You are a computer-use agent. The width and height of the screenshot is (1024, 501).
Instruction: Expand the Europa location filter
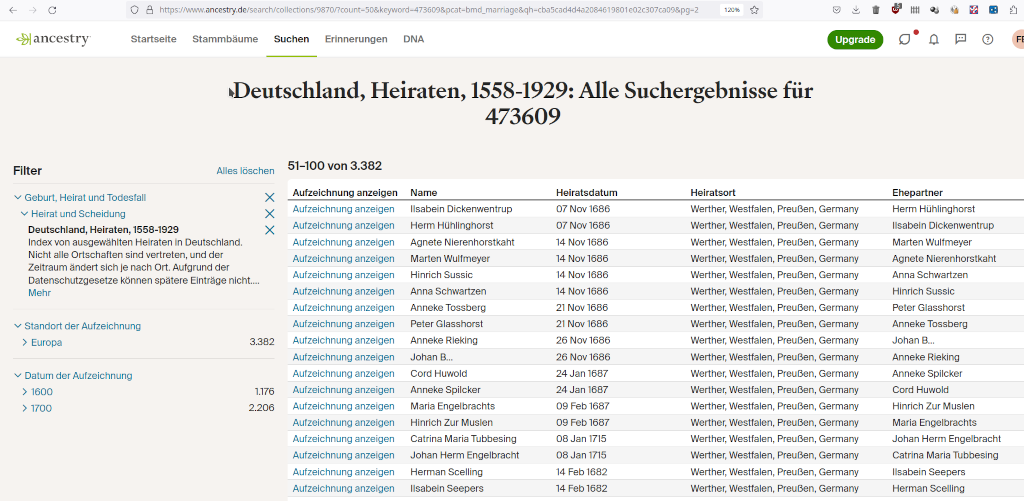[x=25, y=342]
